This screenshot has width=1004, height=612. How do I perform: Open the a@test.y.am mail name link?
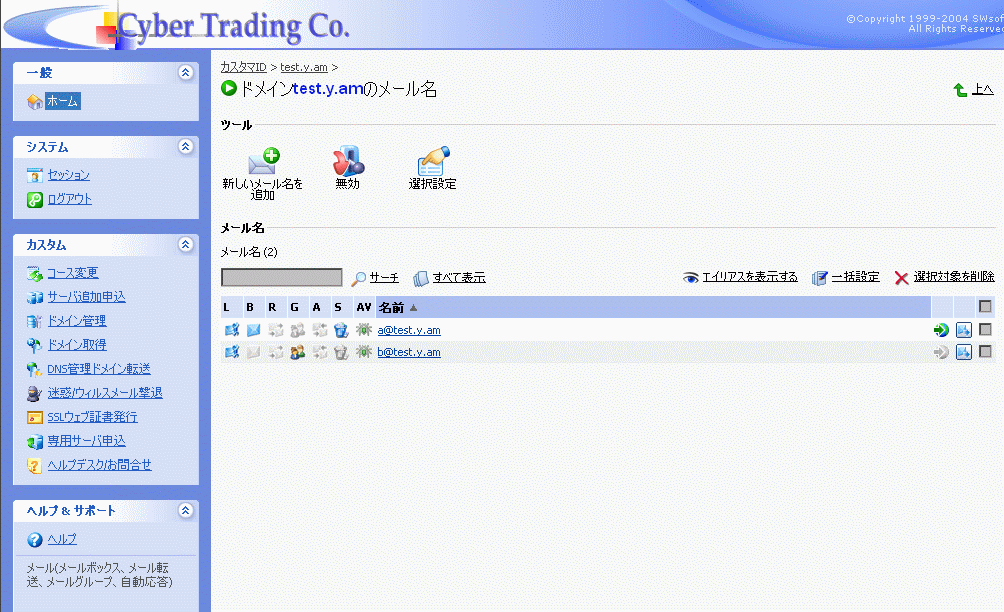[409, 330]
